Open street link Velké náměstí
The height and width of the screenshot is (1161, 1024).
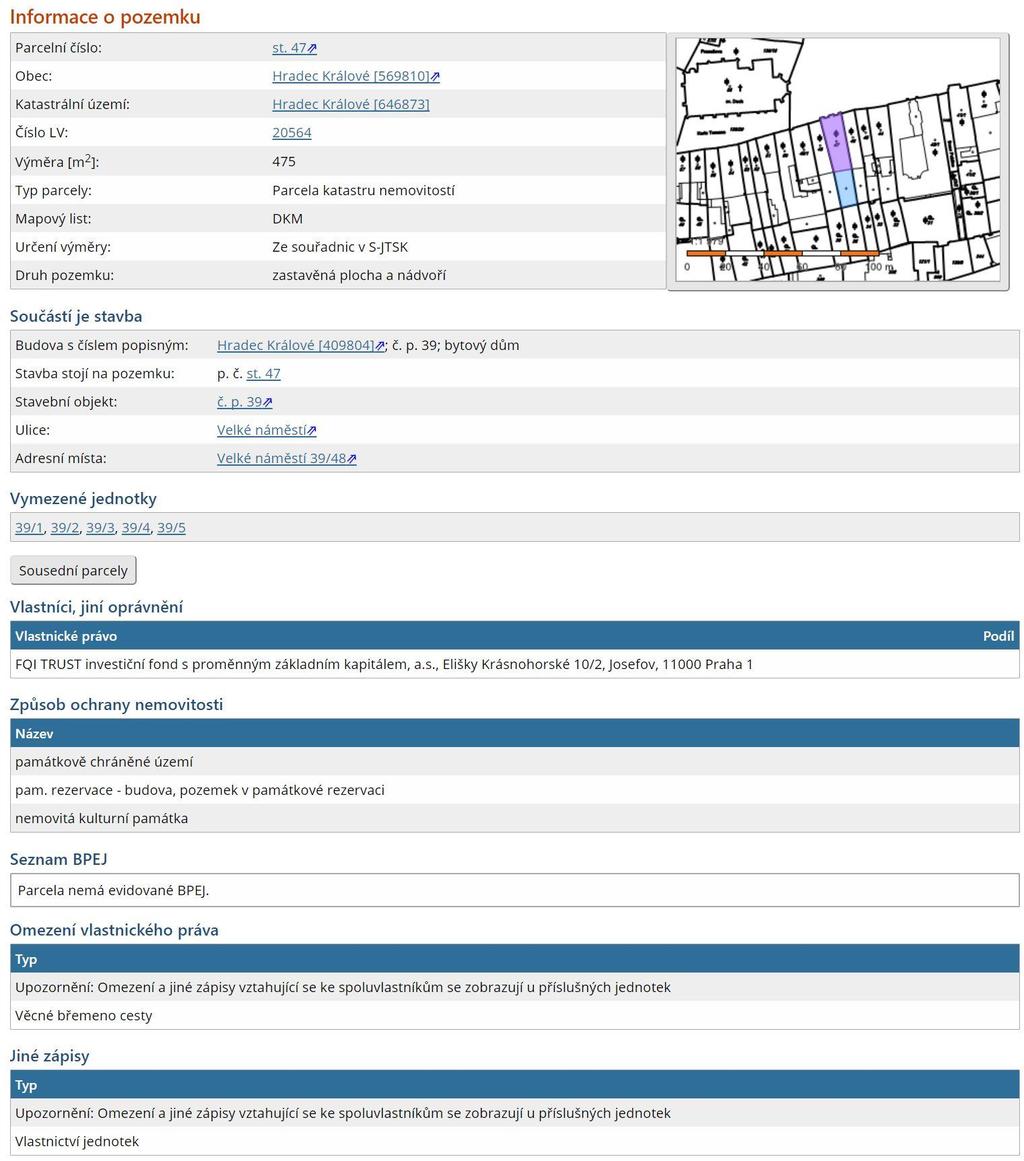(x=261, y=430)
